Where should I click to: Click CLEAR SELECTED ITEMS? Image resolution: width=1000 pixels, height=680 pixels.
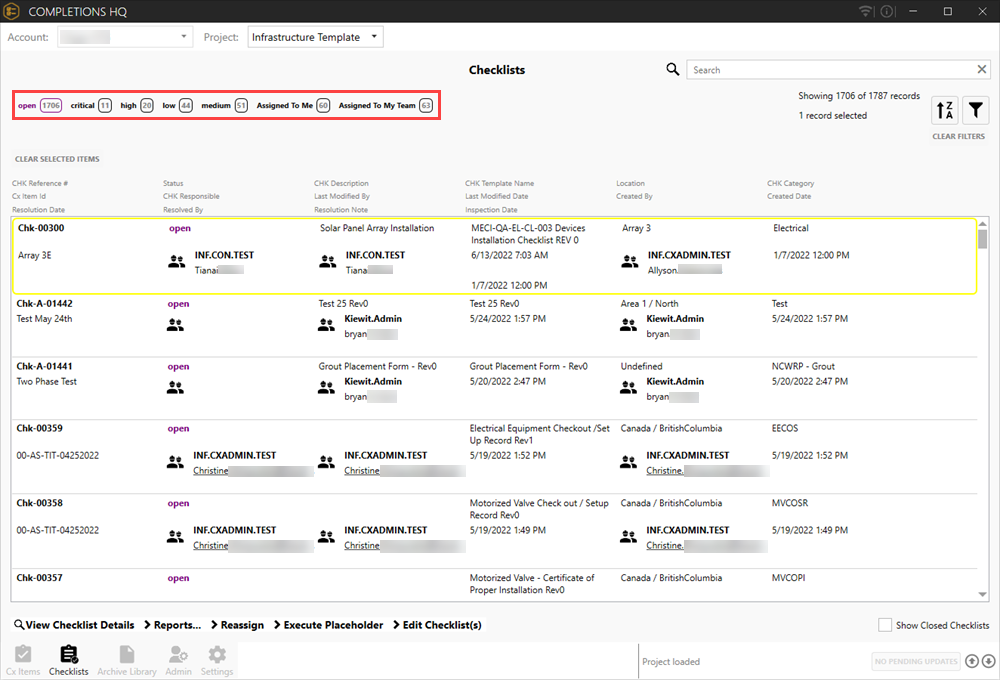57,159
